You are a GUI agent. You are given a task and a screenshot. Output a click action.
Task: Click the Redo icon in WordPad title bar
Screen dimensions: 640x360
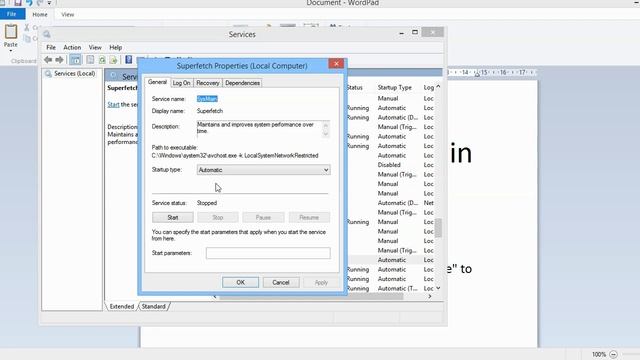point(40,3)
